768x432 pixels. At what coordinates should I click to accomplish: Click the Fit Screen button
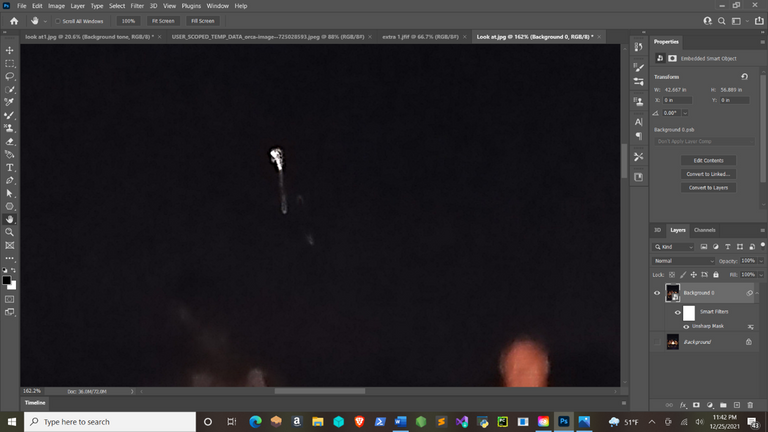pos(163,21)
